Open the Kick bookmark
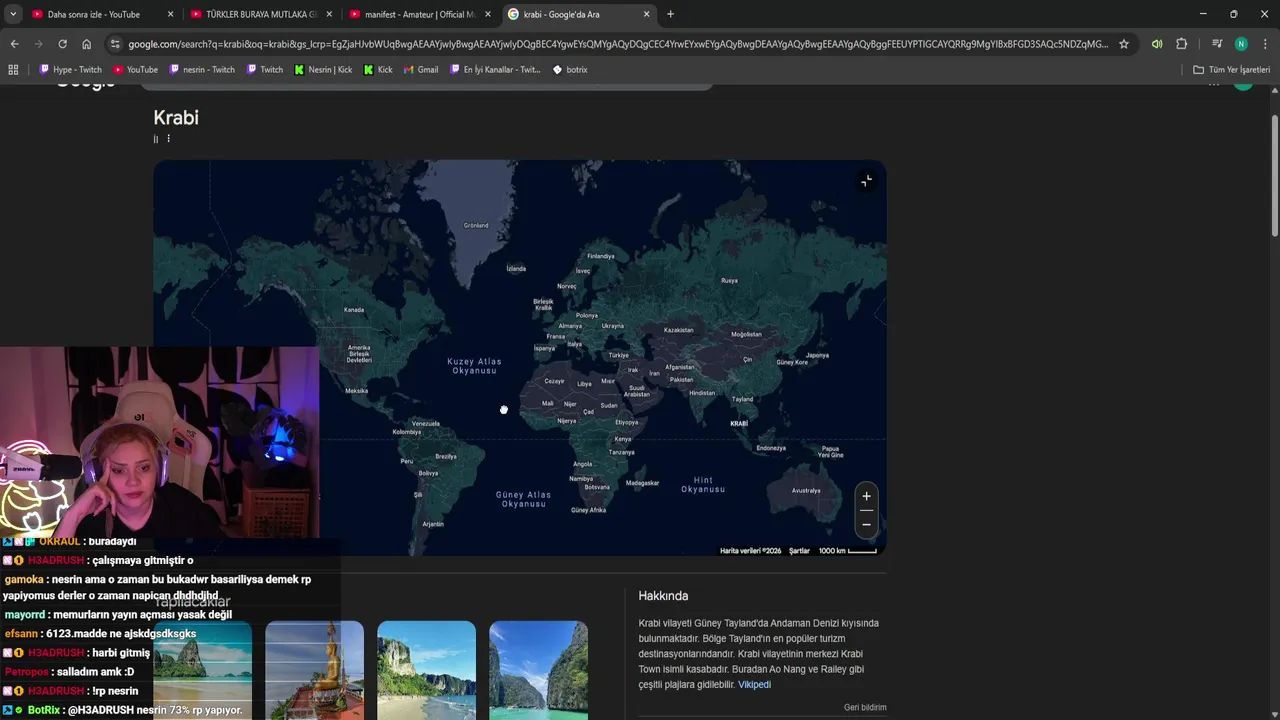This screenshot has width=1280, height=720. [x=378, y=70]
